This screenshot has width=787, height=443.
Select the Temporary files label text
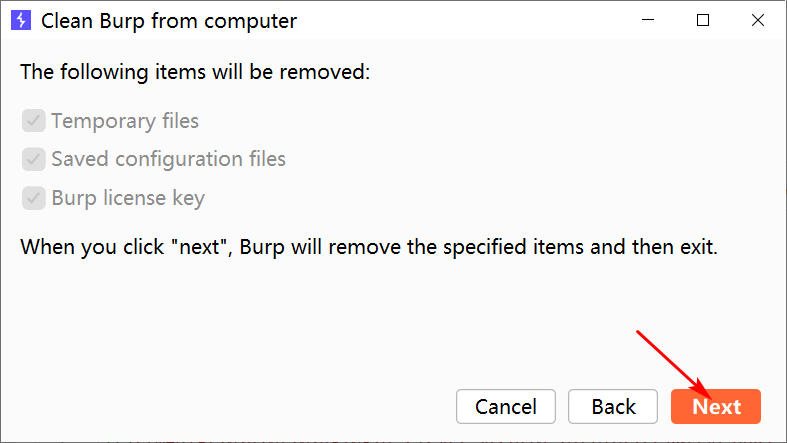tap(125, 121)
